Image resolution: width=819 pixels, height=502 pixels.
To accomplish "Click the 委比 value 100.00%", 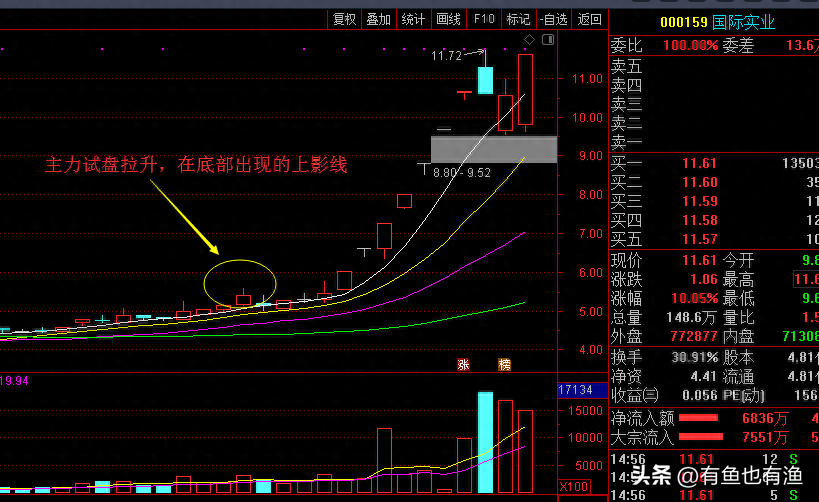I will [691, 45].
